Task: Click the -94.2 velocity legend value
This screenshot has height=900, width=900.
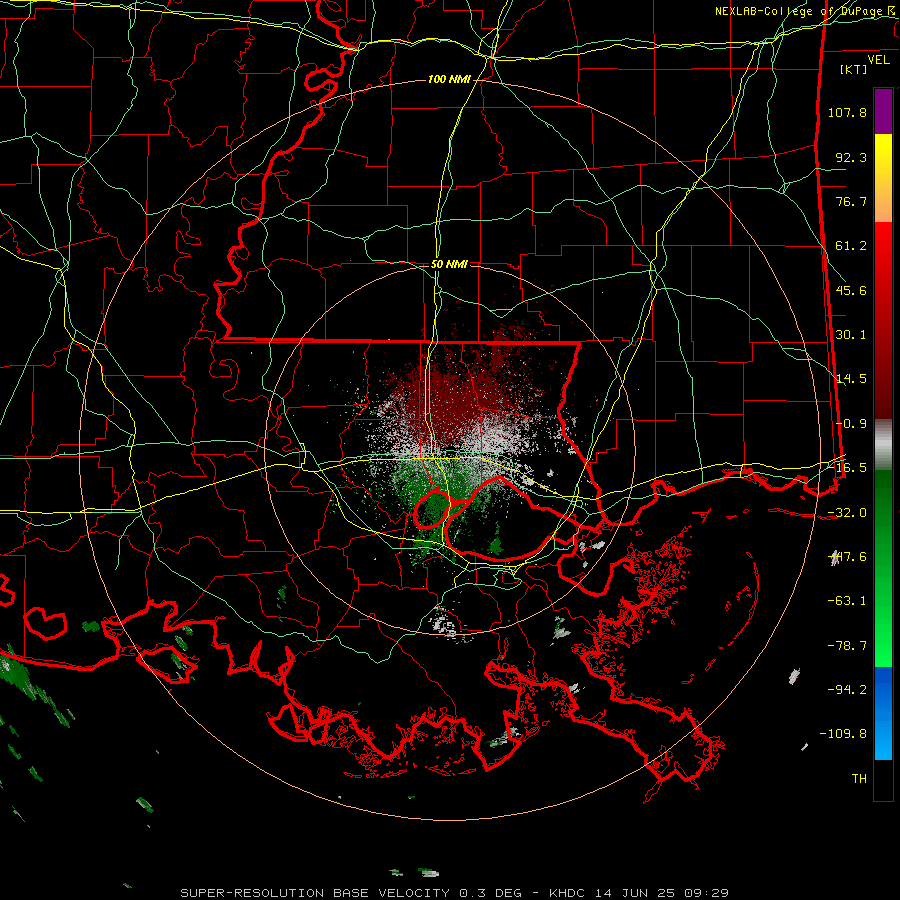Action: 847,689
